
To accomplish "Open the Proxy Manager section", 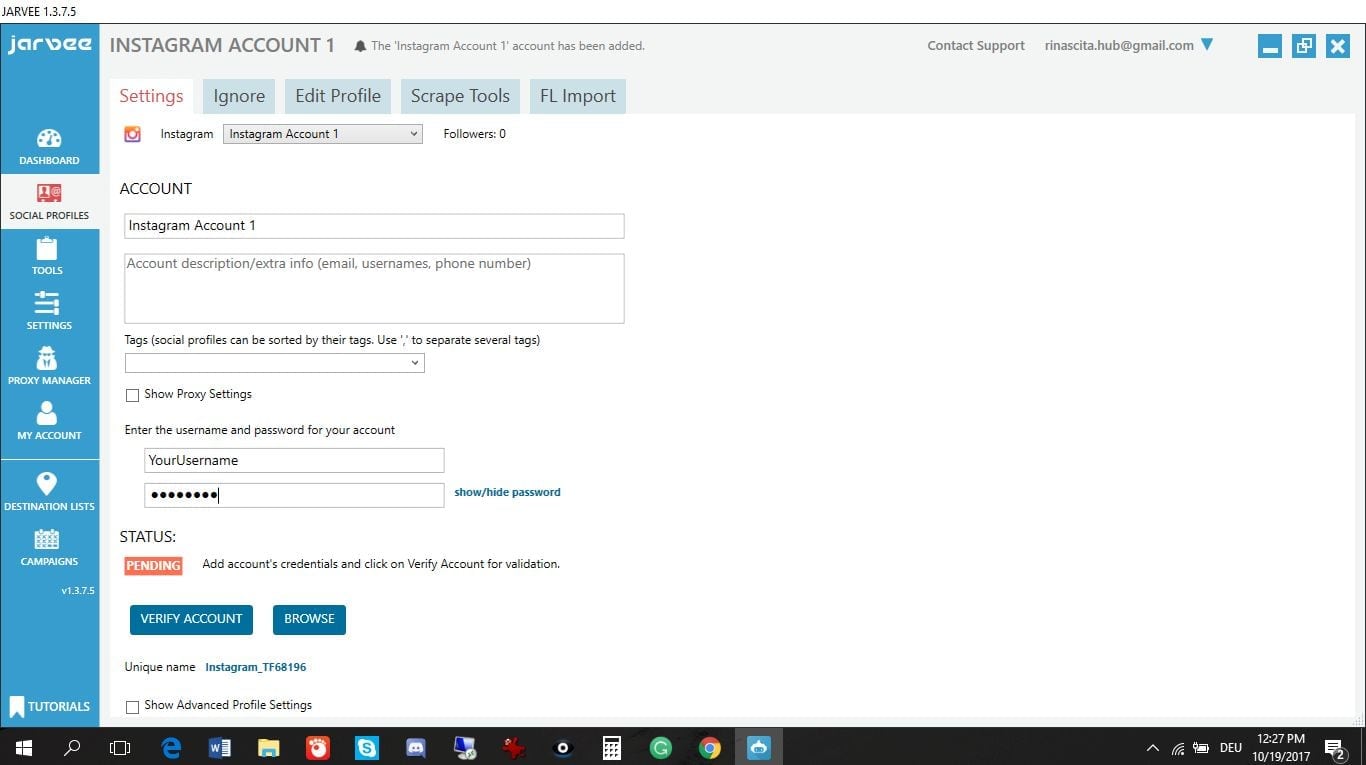I will [49, 366].
